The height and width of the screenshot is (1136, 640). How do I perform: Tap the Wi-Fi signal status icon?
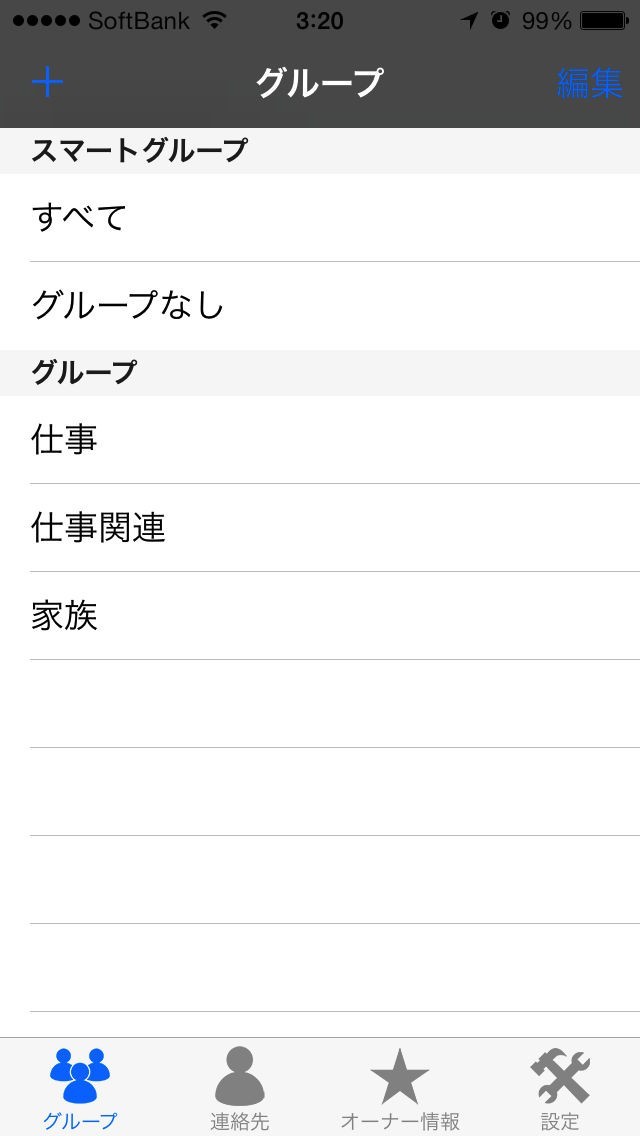[x=214, y=20]
